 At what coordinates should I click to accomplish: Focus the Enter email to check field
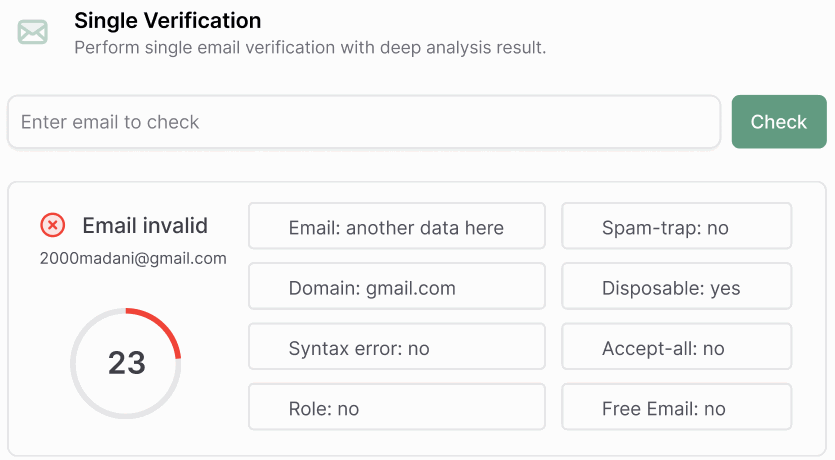(363, 122)
